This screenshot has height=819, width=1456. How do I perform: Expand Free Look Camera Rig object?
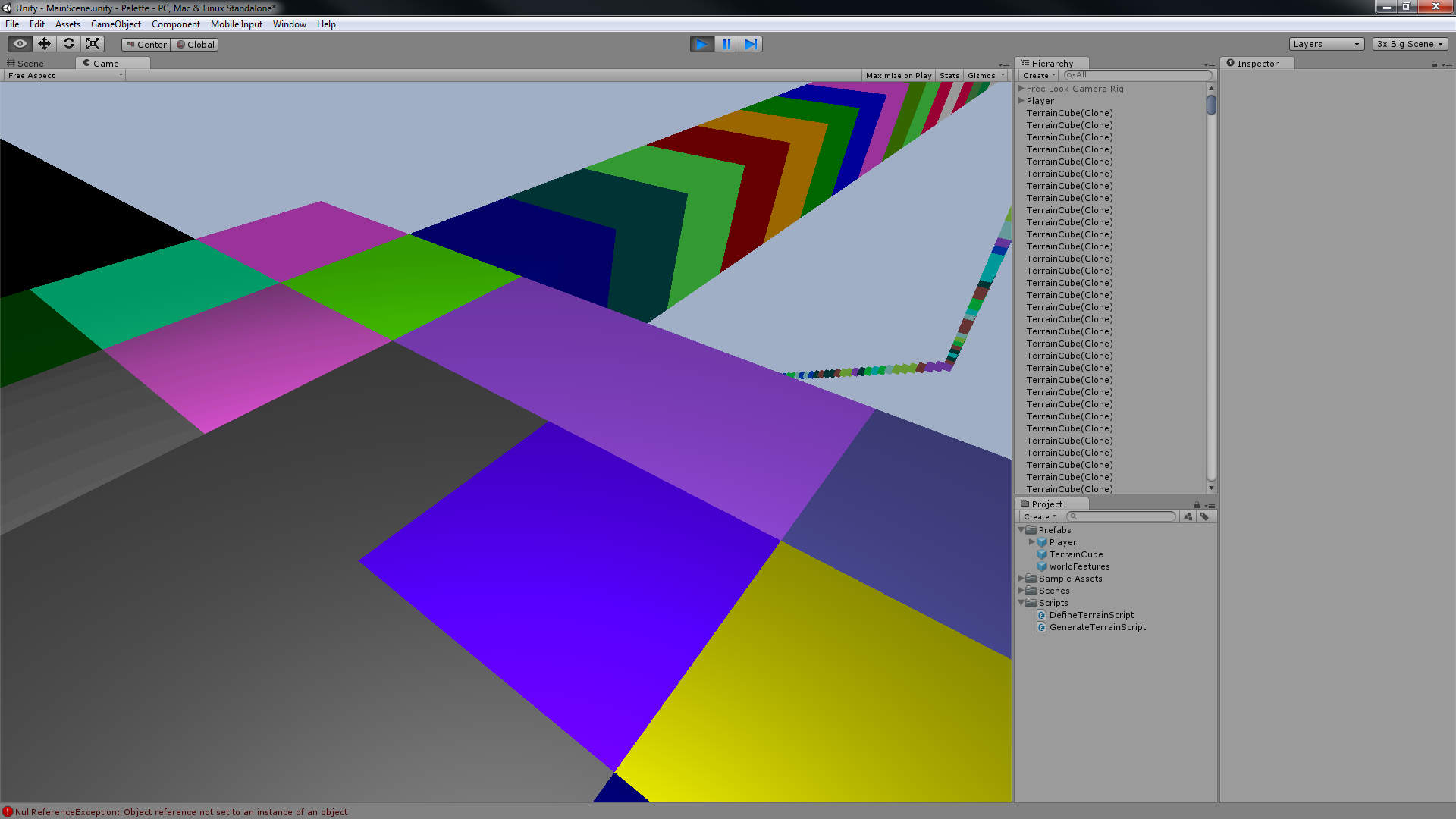pyautogui.click(x=1021, y=89)
